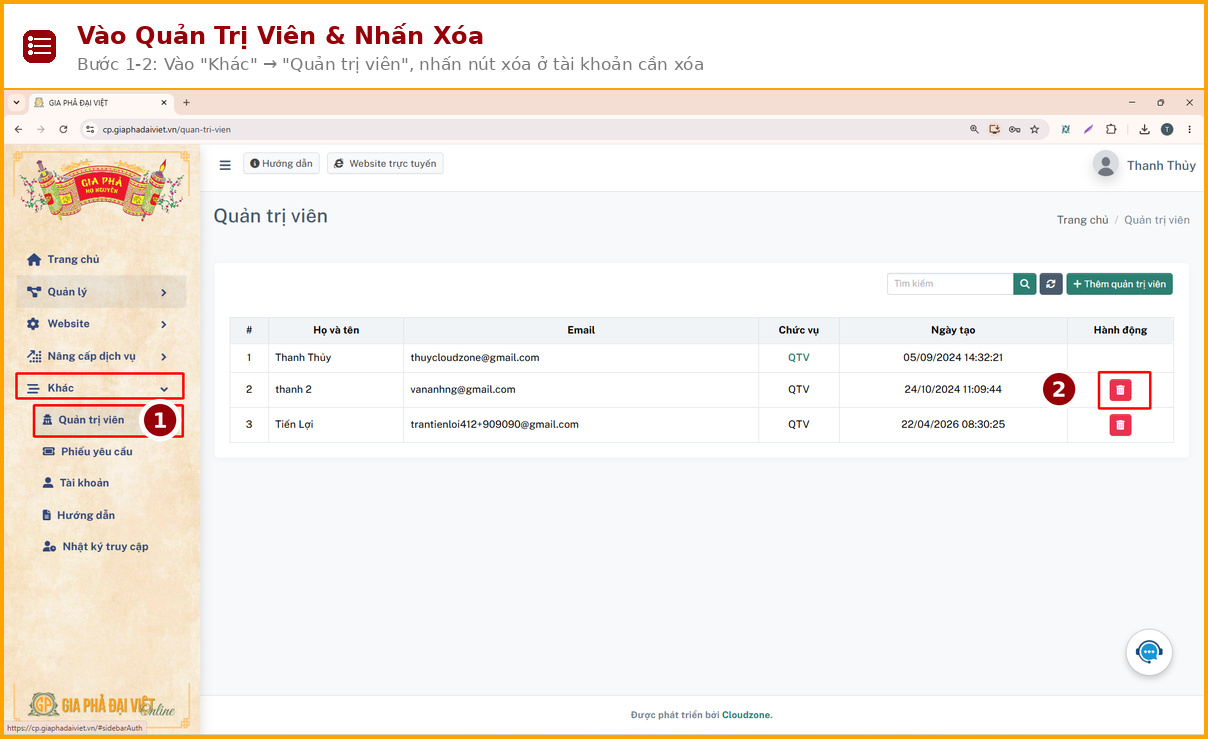The width and height of the screenshot is (1208, 739).
Task: Click the Gia Phả Họ Nguyễn logo
Action: (x=101, y=190)
